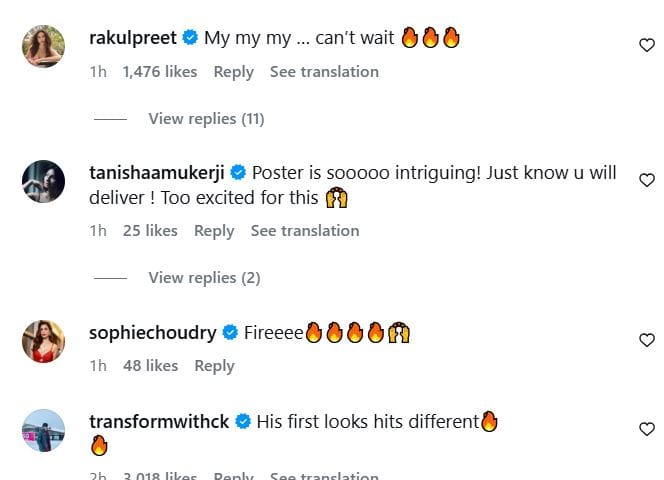Reply to rakulpreet's comment
Image resolution: width=664 pixels, height=480 pixels.
coord(233,72)
